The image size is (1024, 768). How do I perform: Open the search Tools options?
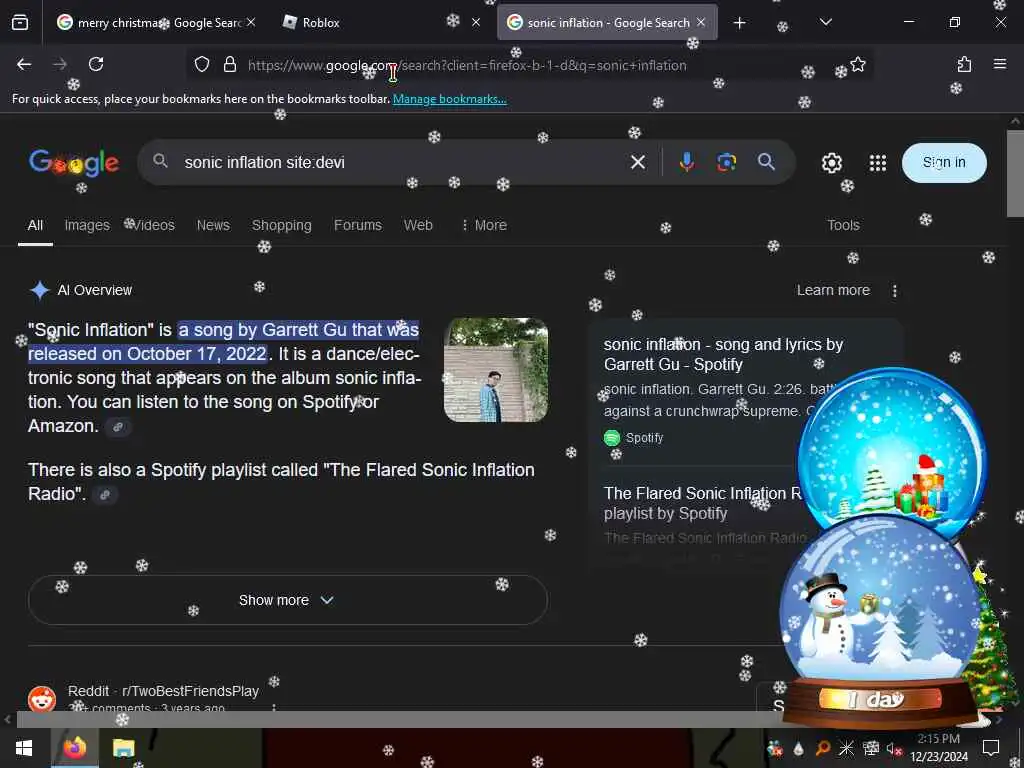(843, 225)
